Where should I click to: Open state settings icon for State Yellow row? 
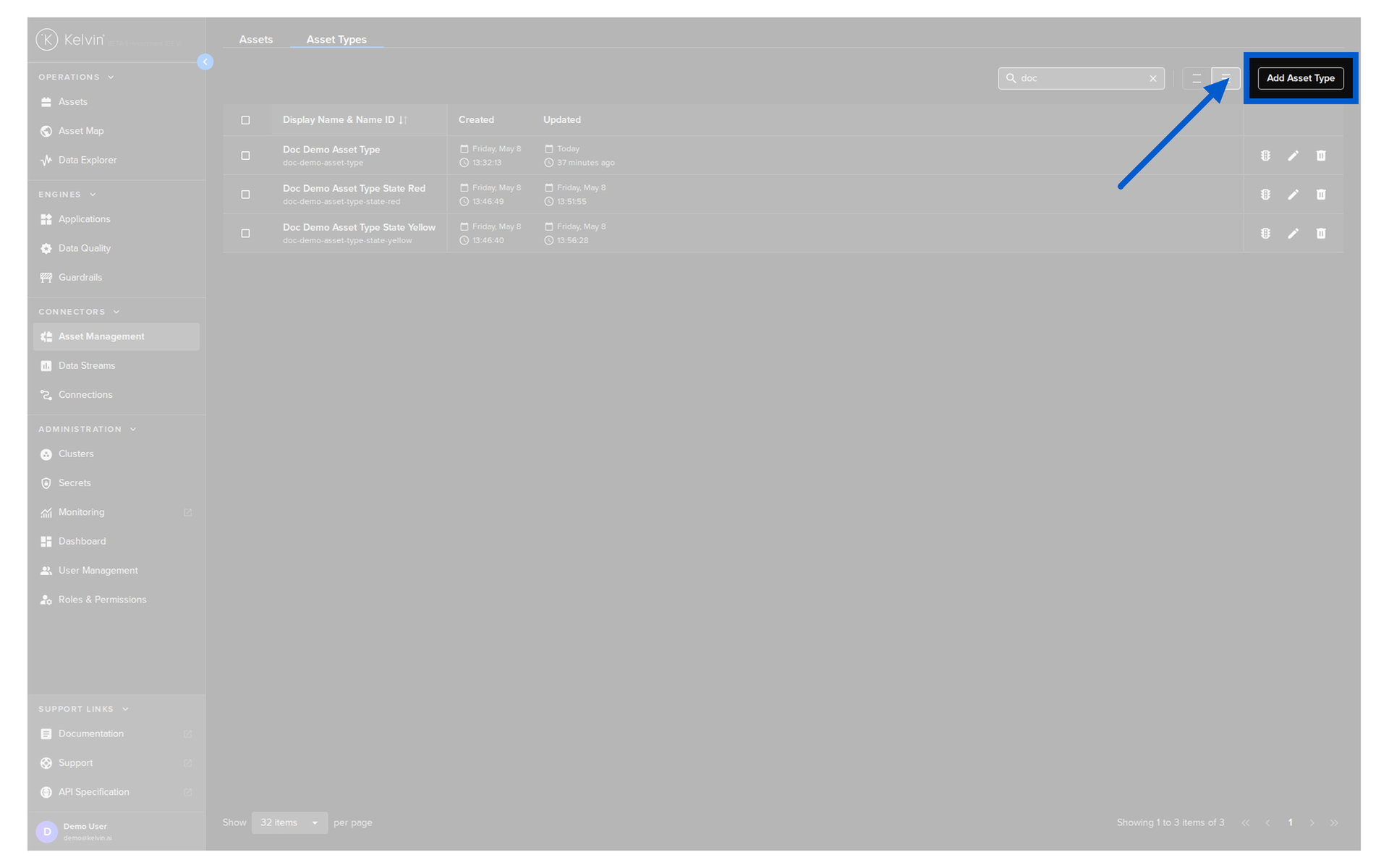point(1265,234)
